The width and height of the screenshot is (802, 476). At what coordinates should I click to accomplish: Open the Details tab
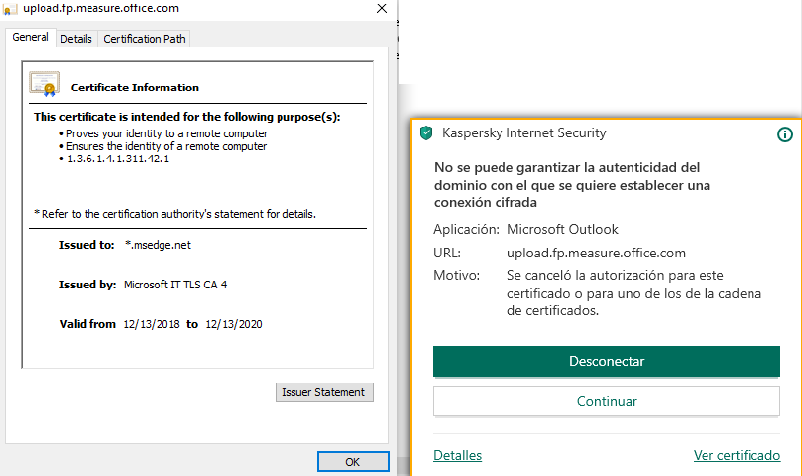click(76, 39)
